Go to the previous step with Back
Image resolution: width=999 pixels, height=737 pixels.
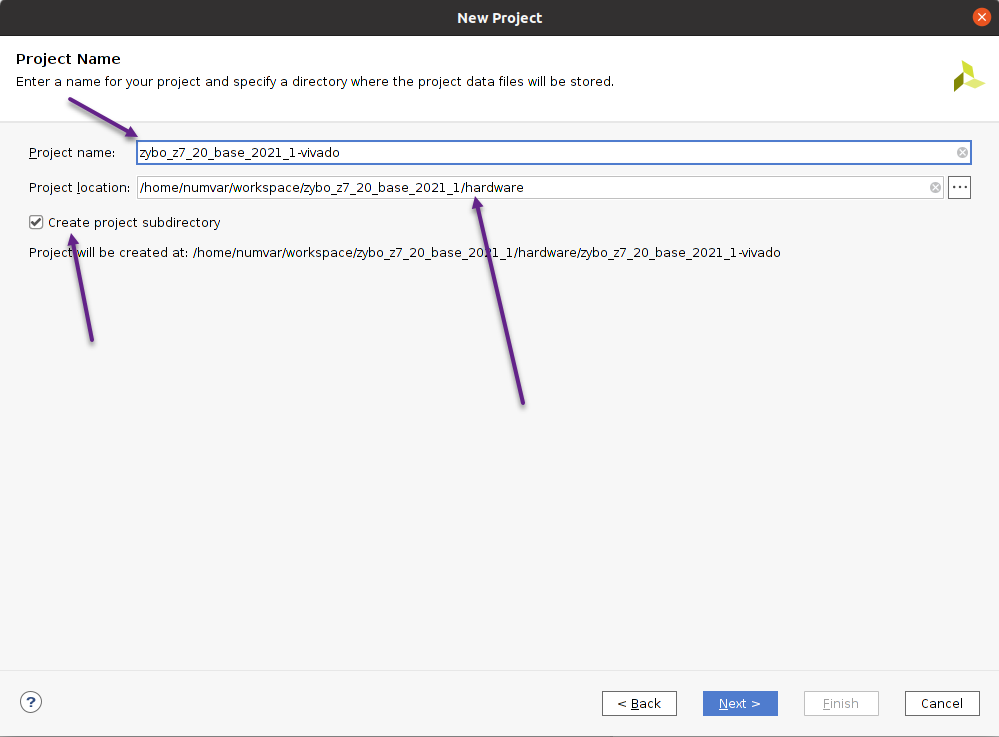[x=639, y=703]
